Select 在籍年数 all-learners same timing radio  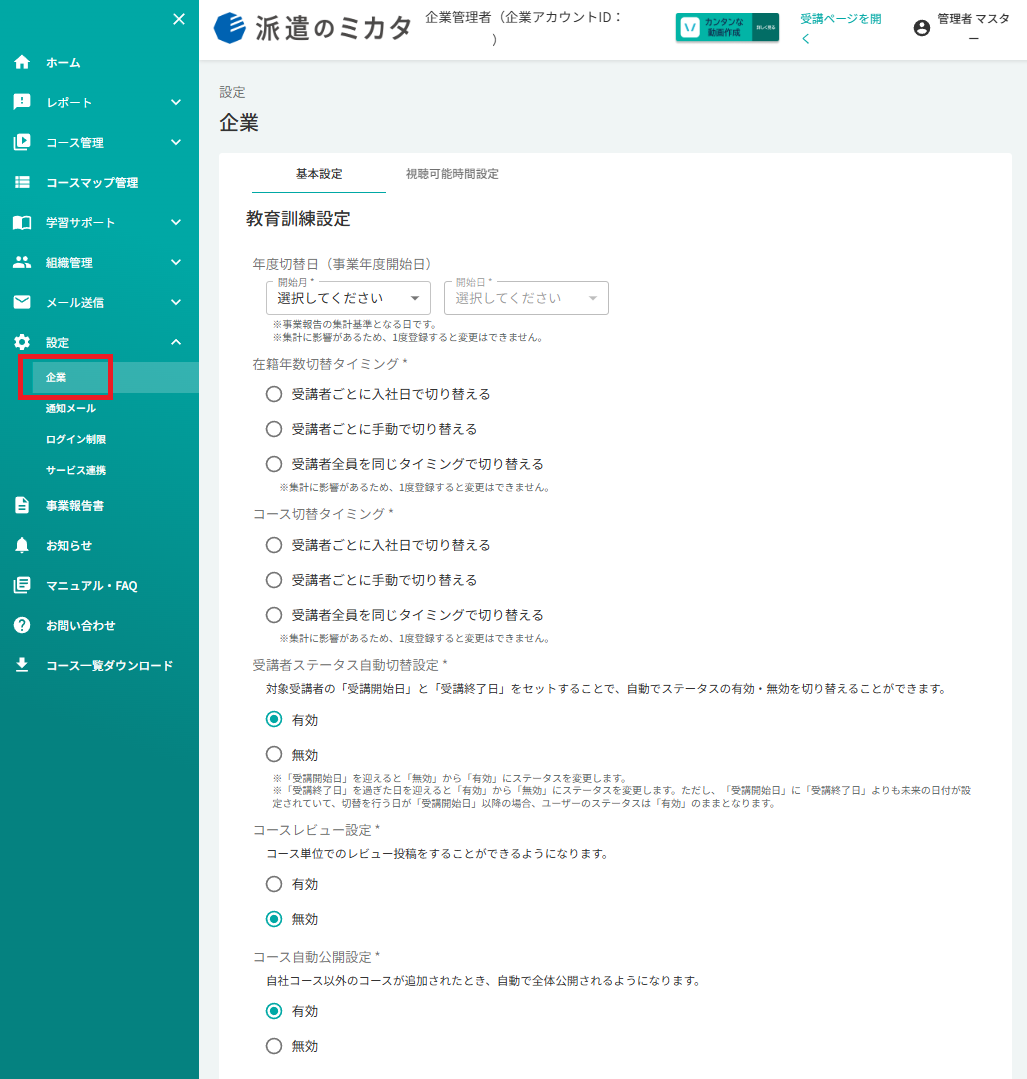tap(274, 464)
